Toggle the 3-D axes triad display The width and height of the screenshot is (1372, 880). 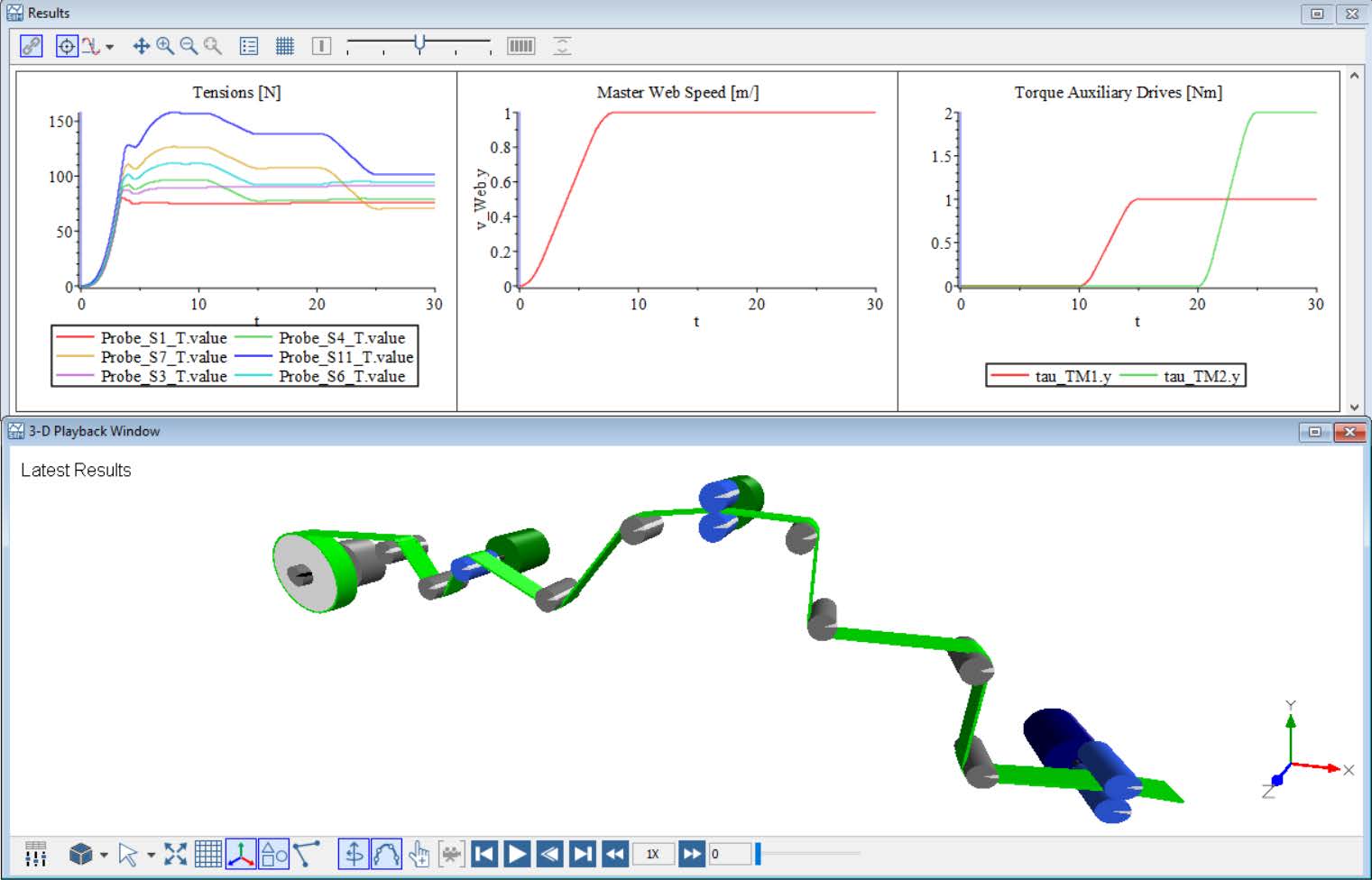point(241,854)
